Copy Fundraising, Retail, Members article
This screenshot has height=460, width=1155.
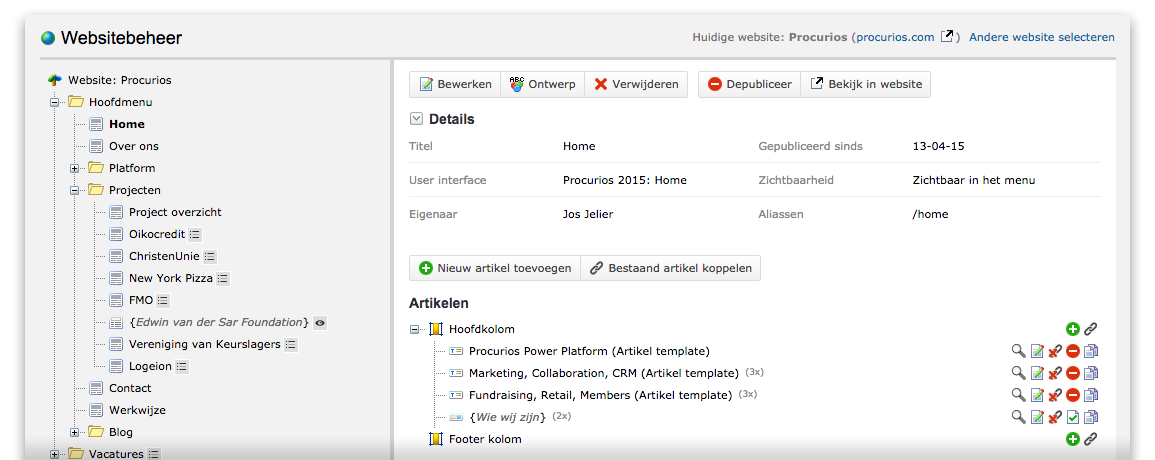(x=1091, y=395)
